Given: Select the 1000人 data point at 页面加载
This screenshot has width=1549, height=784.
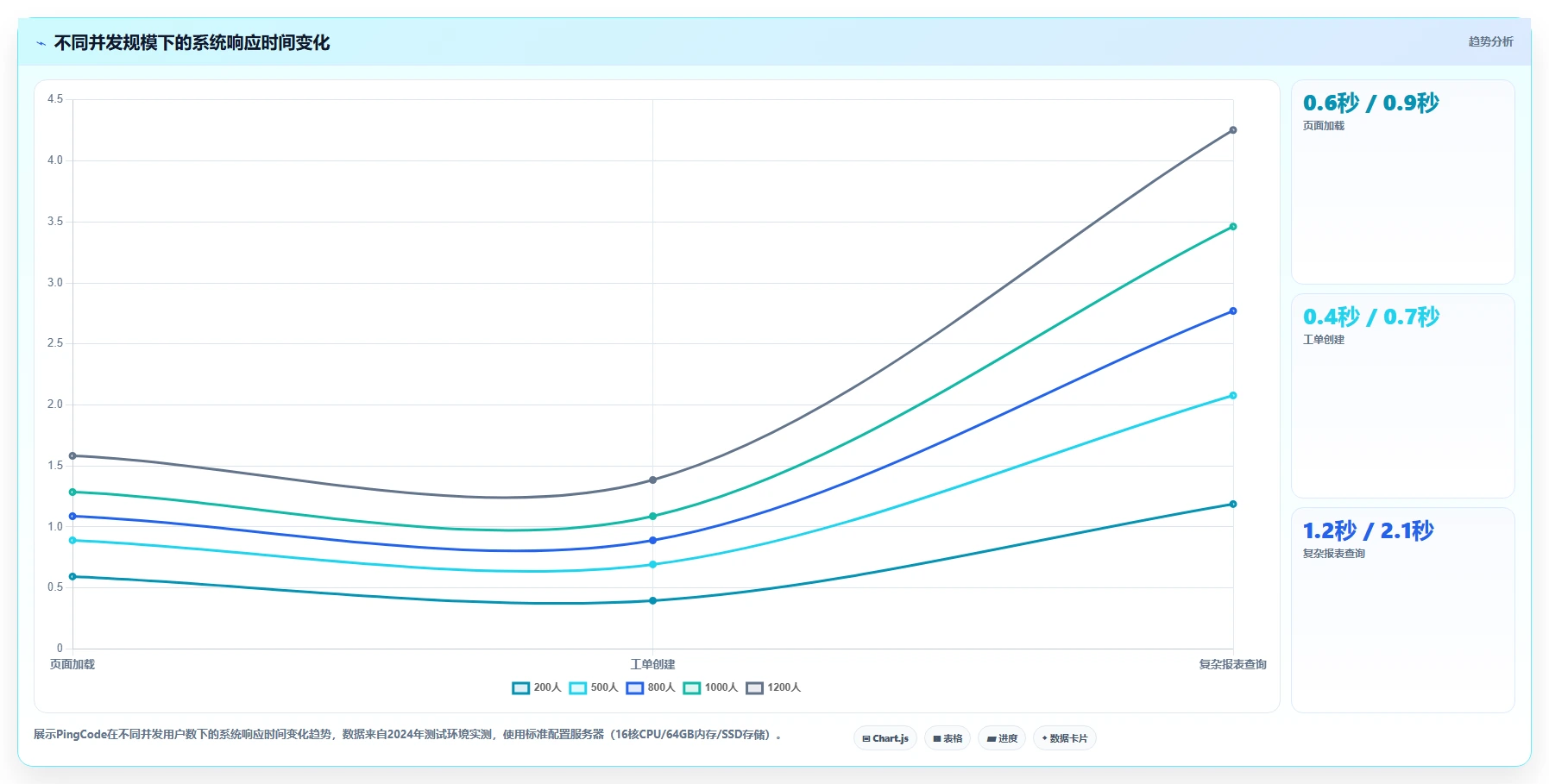Looking at the screenshot, I should 72,492.
